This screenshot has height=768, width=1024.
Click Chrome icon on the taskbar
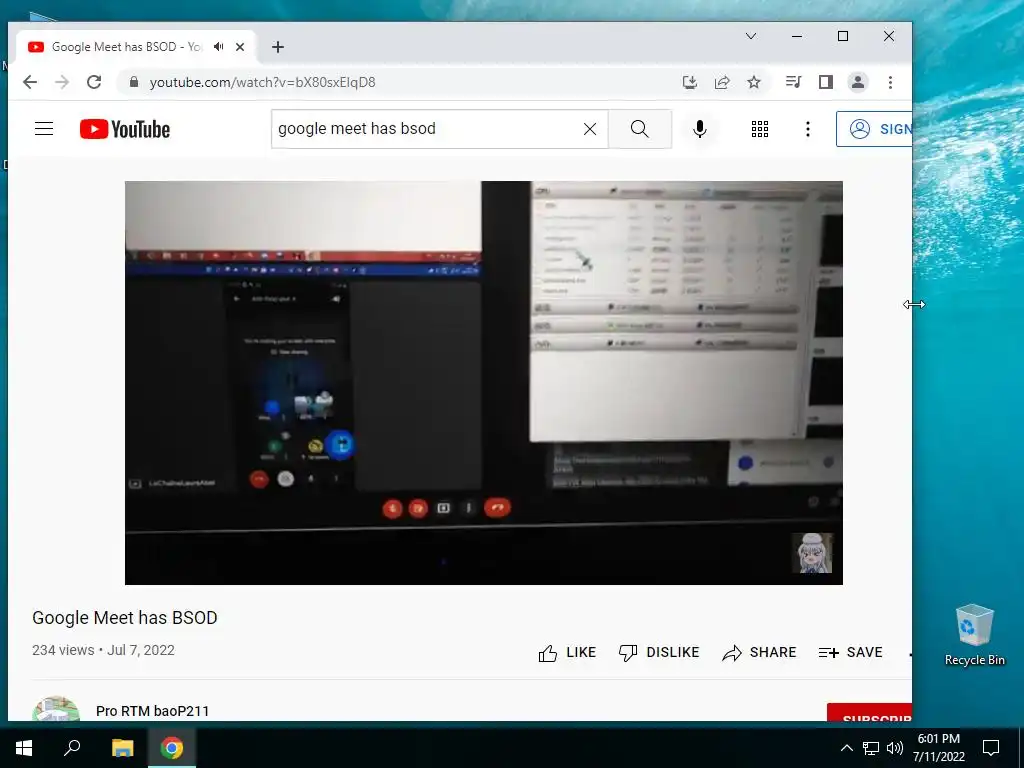coord(172,748)
